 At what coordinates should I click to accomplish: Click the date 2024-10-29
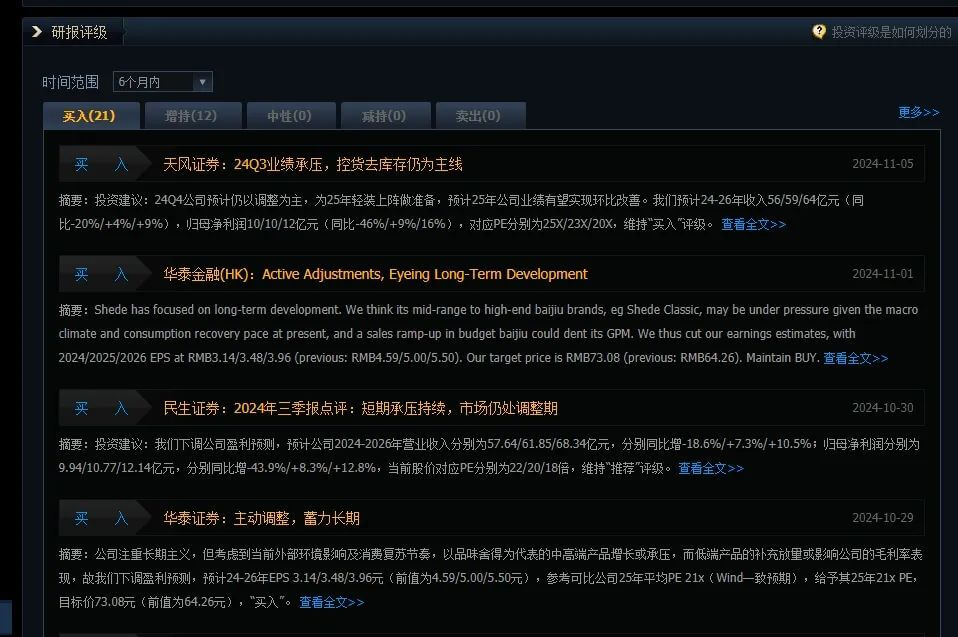[883, 518]
